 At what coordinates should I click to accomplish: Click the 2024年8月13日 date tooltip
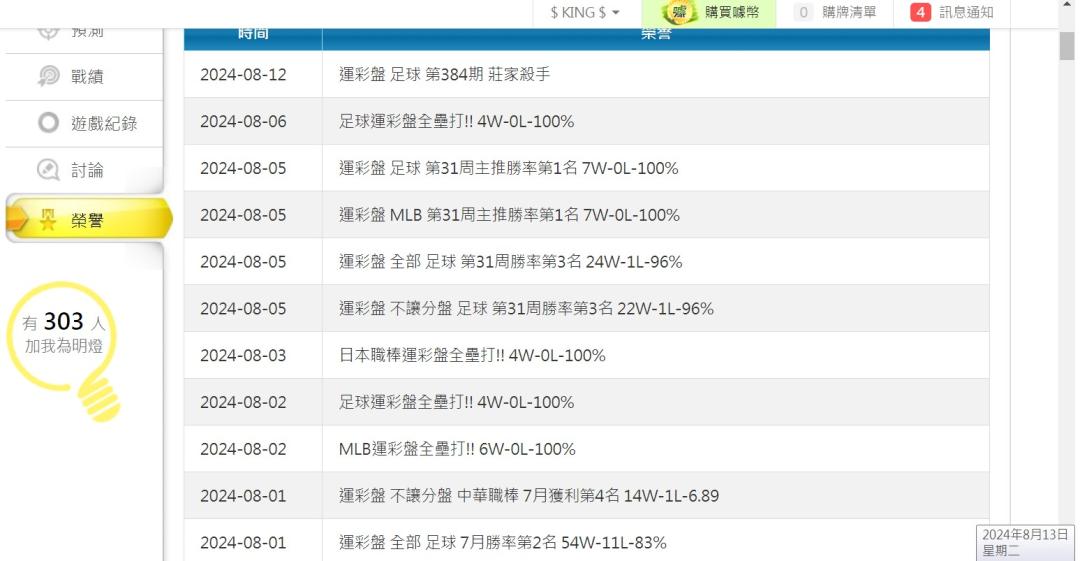pyautogui.click(x=1025, y=542)
